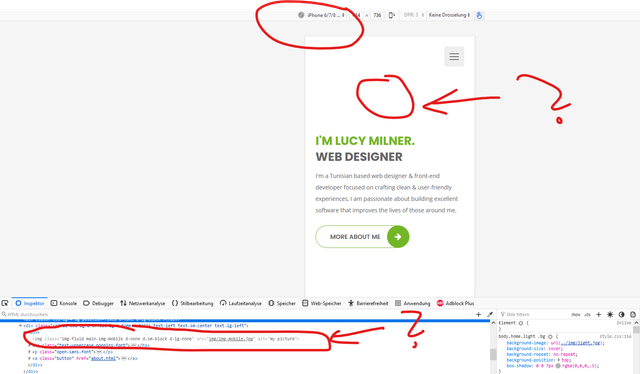Image resolution: width=640 pixels, height=374 pixels.
Task: Click the green arrow circle icon
Action: coord(398,236)
